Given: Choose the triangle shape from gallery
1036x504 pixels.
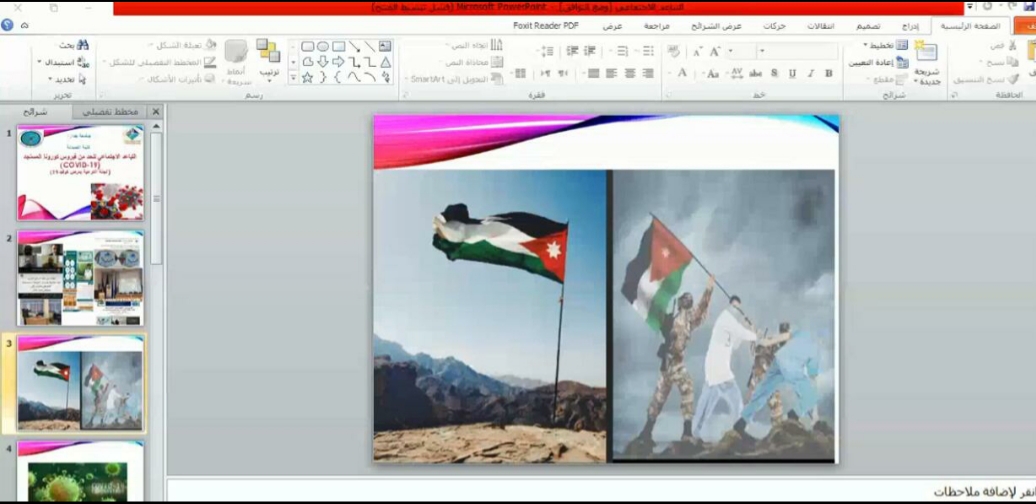Looking at the screenshot, I should (x=386, y=61).
